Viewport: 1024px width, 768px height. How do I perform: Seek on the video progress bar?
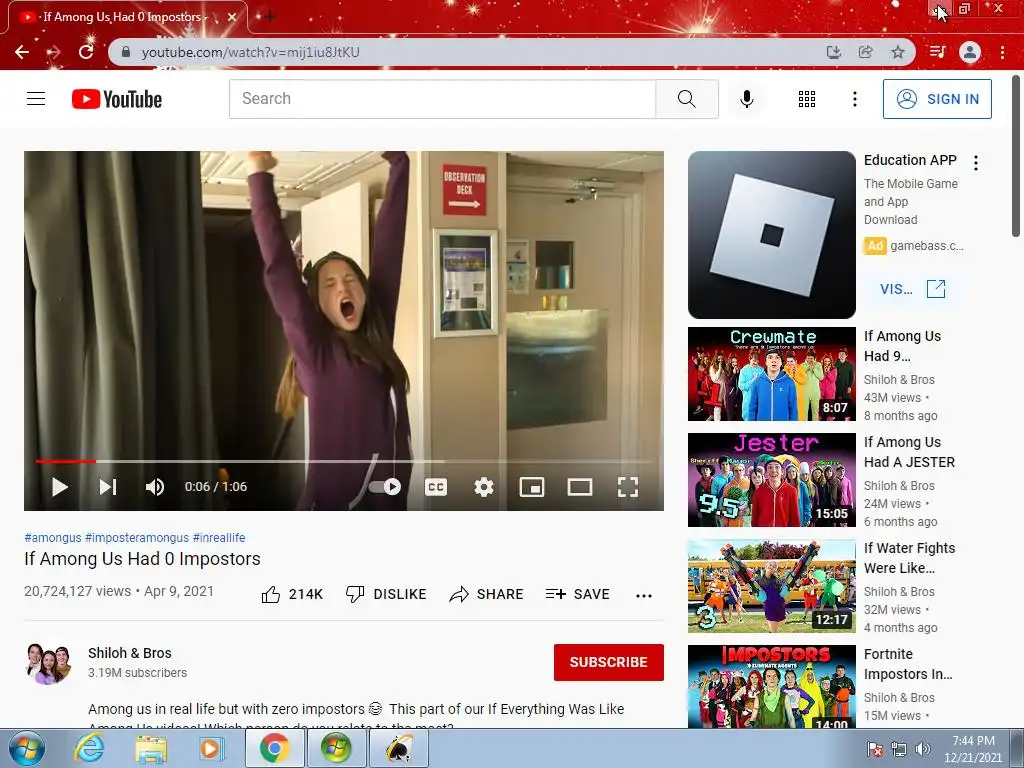click(x=344, y=461)
